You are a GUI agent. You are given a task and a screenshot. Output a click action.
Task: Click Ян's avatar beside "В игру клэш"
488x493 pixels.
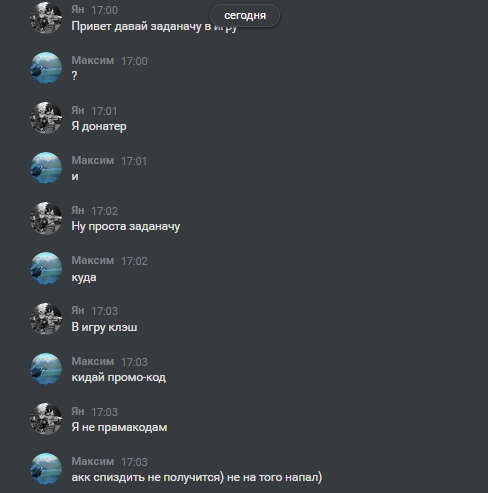[46, 319]
